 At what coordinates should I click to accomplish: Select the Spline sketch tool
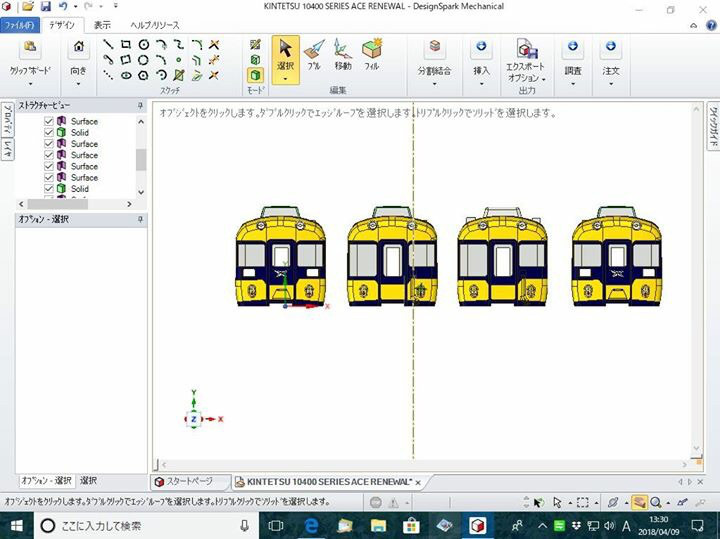(179, 45)
